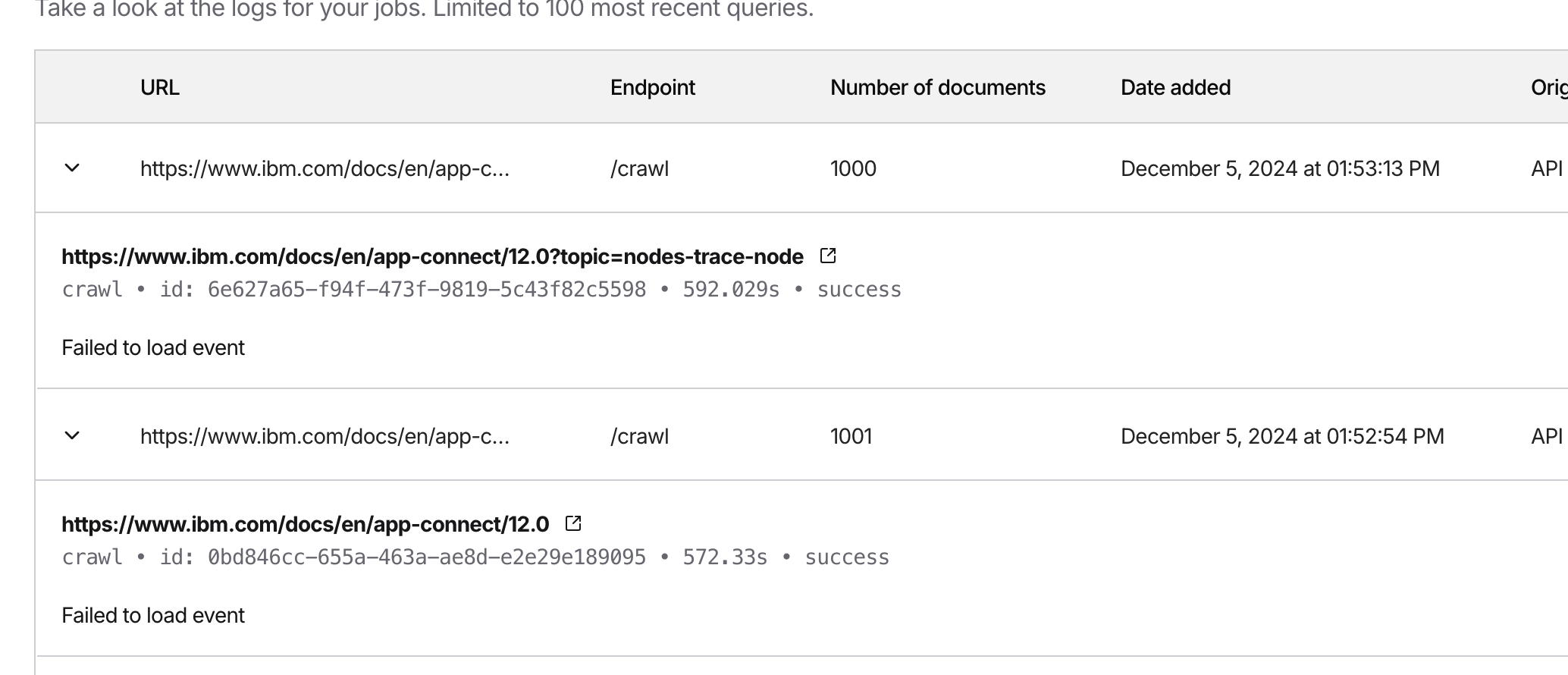
Task: Sort by the URL column header
Action: point(160,88)
